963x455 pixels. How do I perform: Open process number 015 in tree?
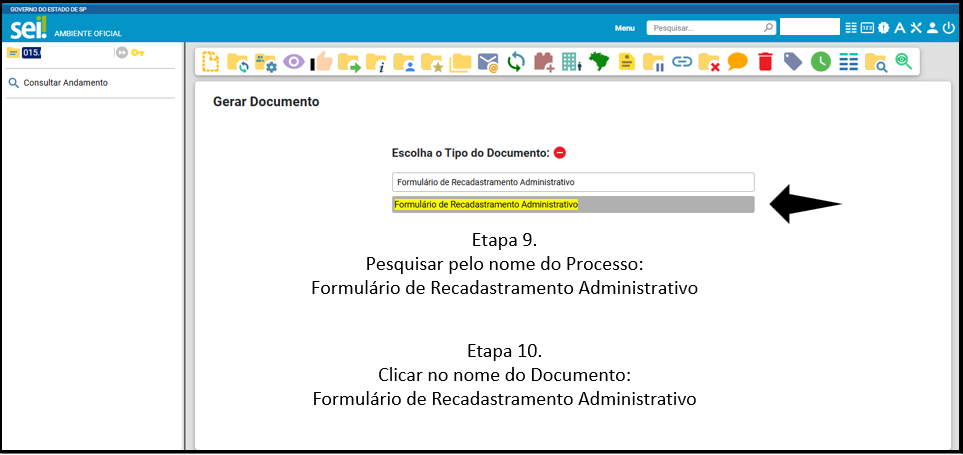30,52
